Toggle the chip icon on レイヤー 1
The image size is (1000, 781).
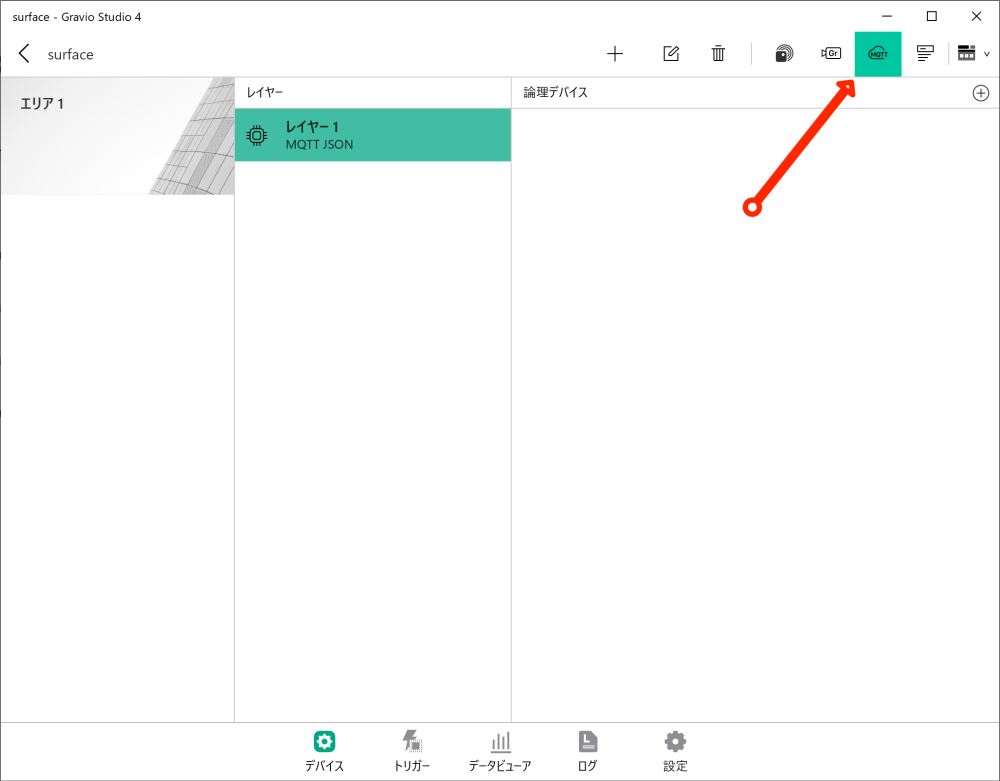pos(257,134)
